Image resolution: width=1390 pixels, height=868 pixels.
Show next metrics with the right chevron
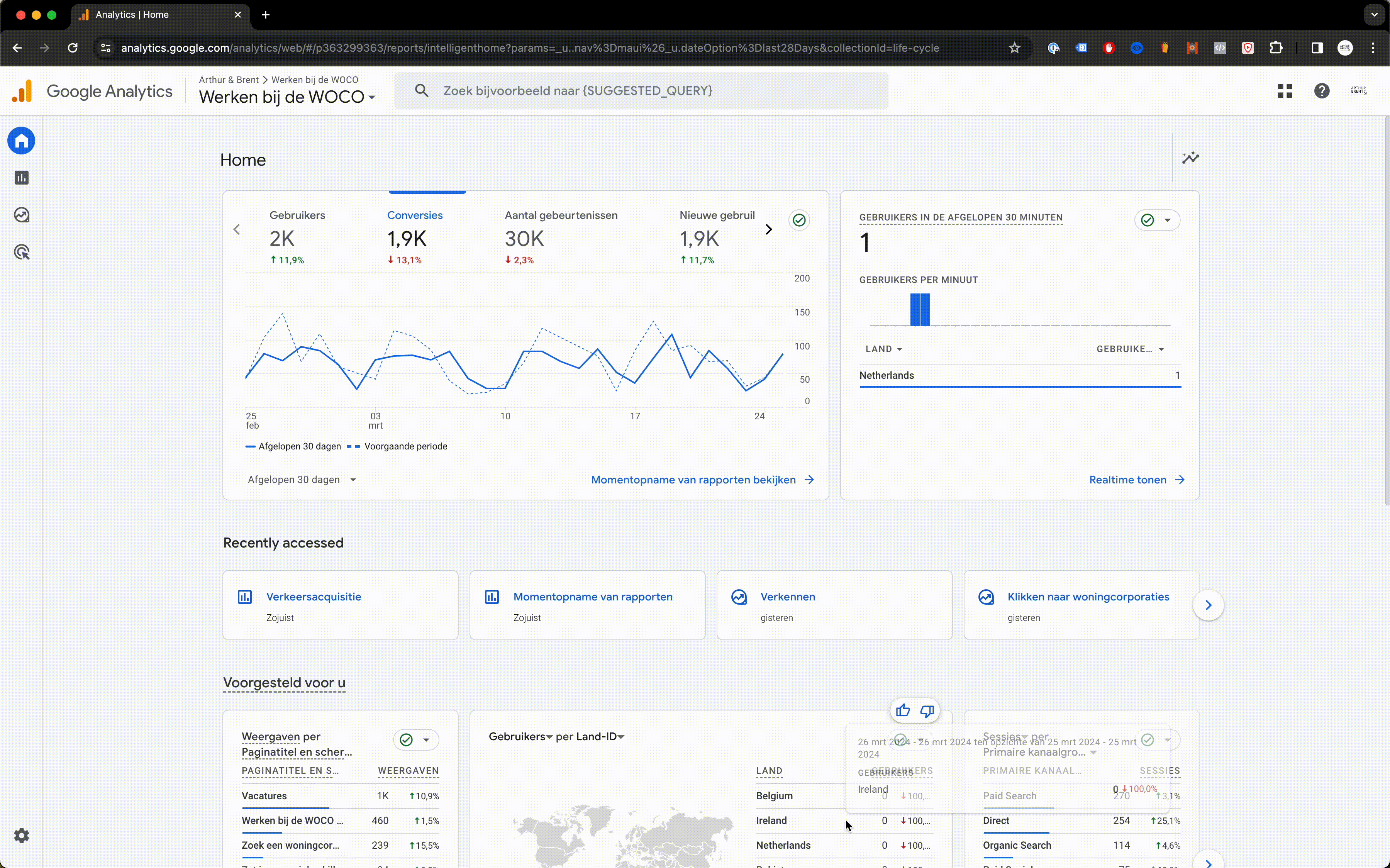tap(768, 230)
